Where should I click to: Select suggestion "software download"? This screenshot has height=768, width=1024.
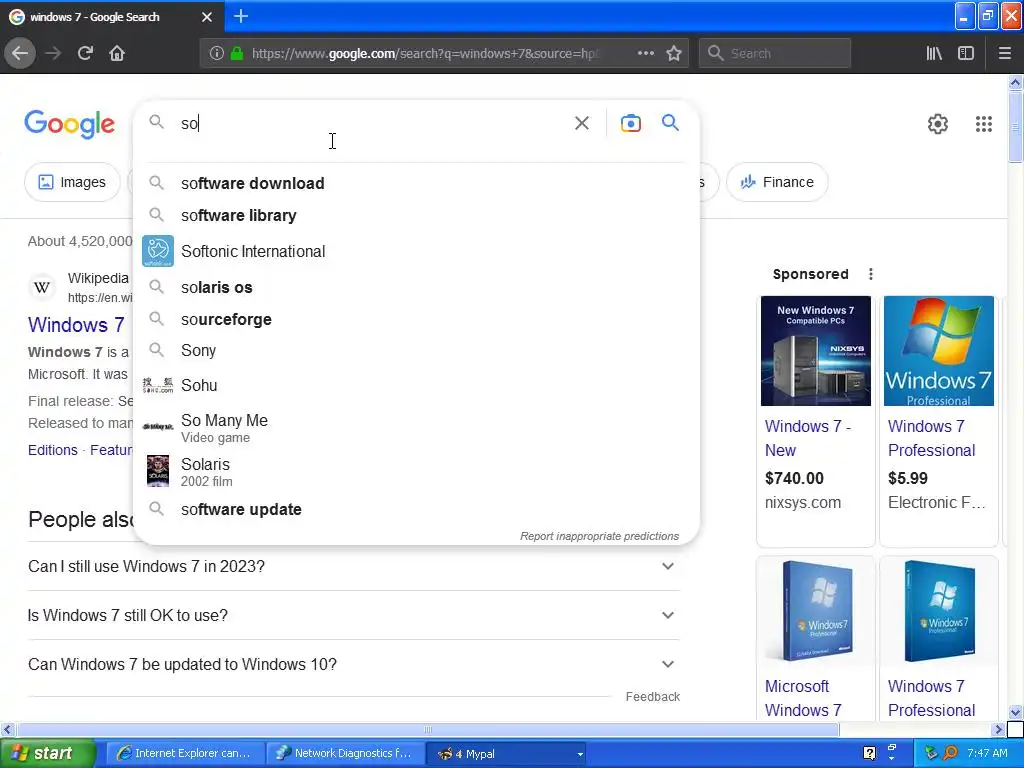point(415,184)
